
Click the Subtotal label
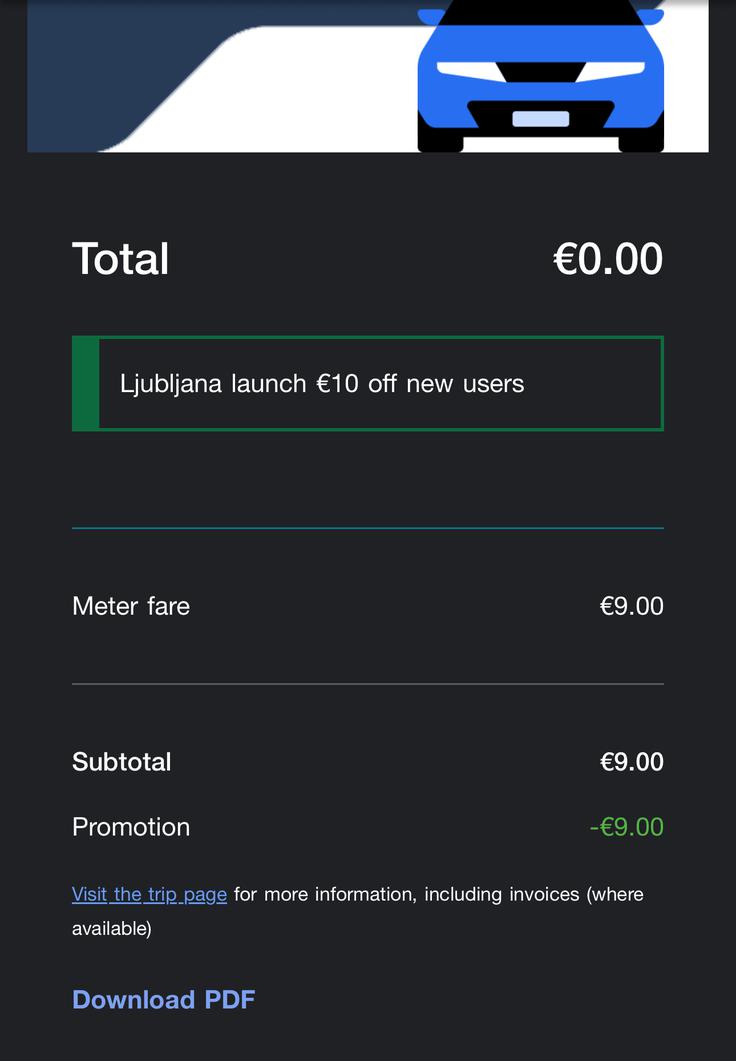122,761
